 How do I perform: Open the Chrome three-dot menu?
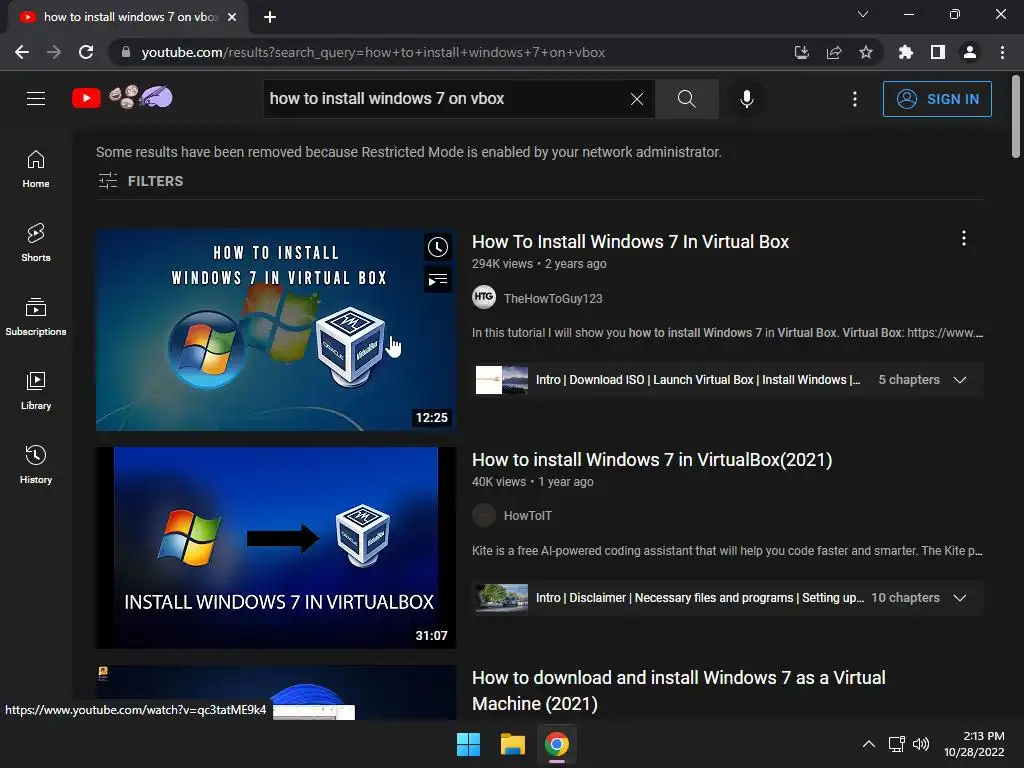pyautogui.click(x=1002, y=52)
